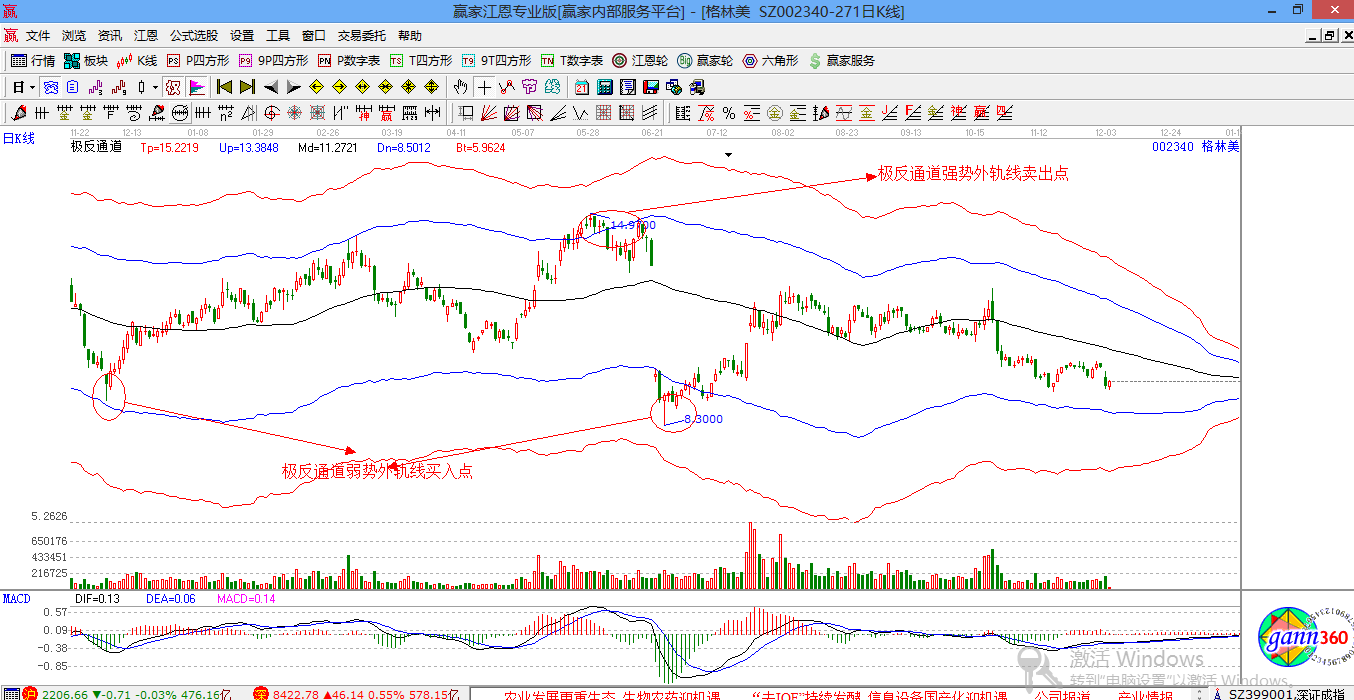The width and height of the screenshot is (1354, 700).
Task: Expand the 日 period dropdown arrow
Action: pos(33,87)
